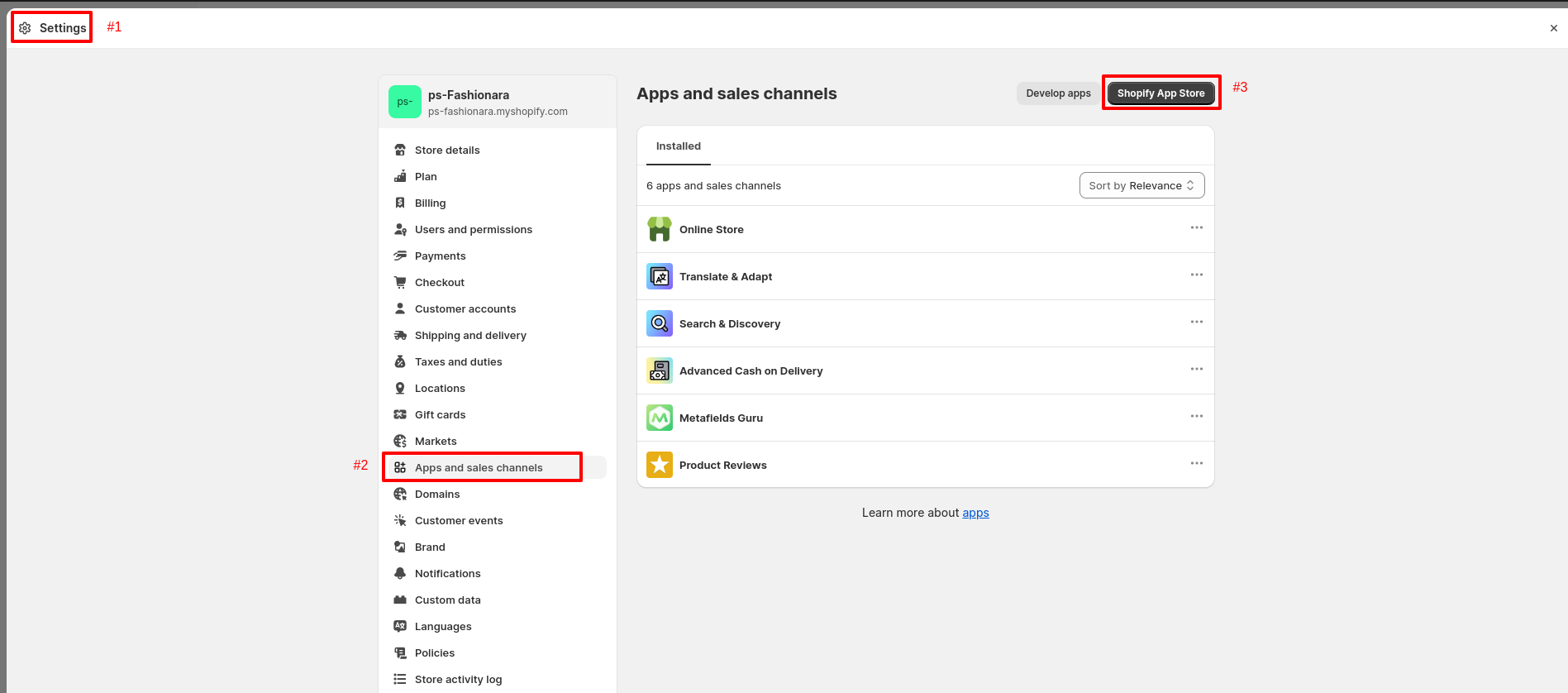Open Taxes and duties settings
This screenshot has width=1568, height=693.
[x=498, y=361]
